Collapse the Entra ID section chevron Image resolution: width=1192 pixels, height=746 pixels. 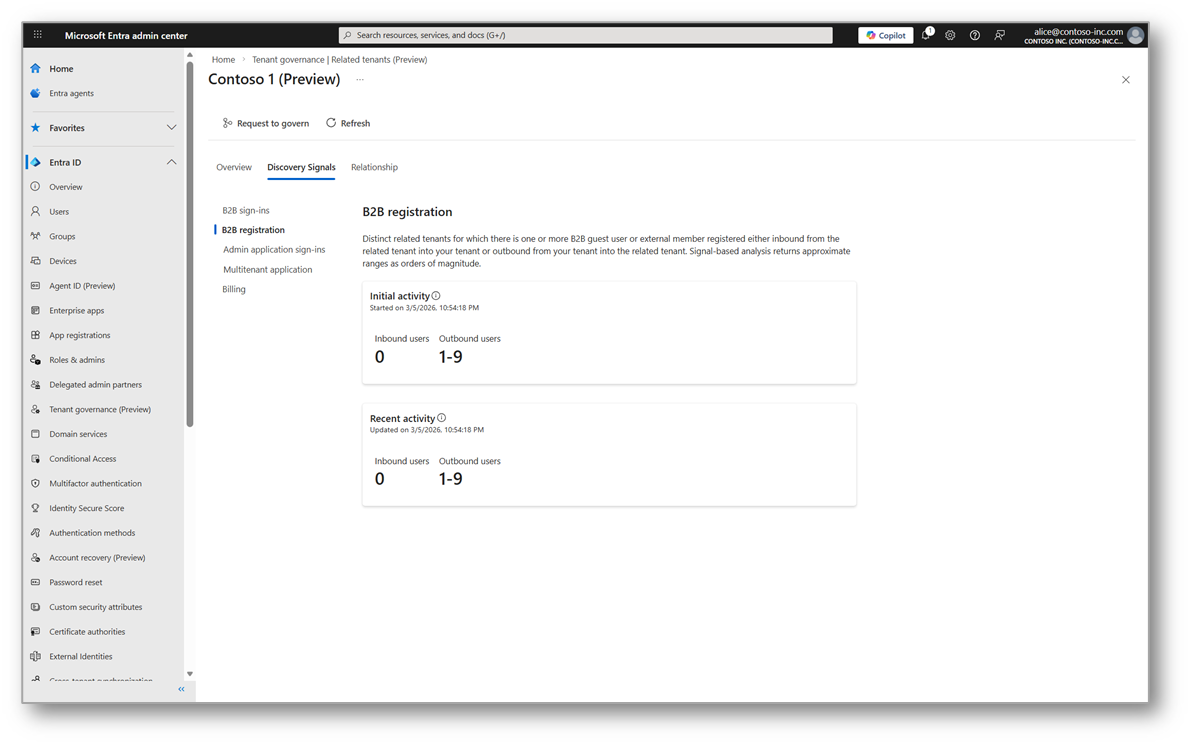pos(171,162)
